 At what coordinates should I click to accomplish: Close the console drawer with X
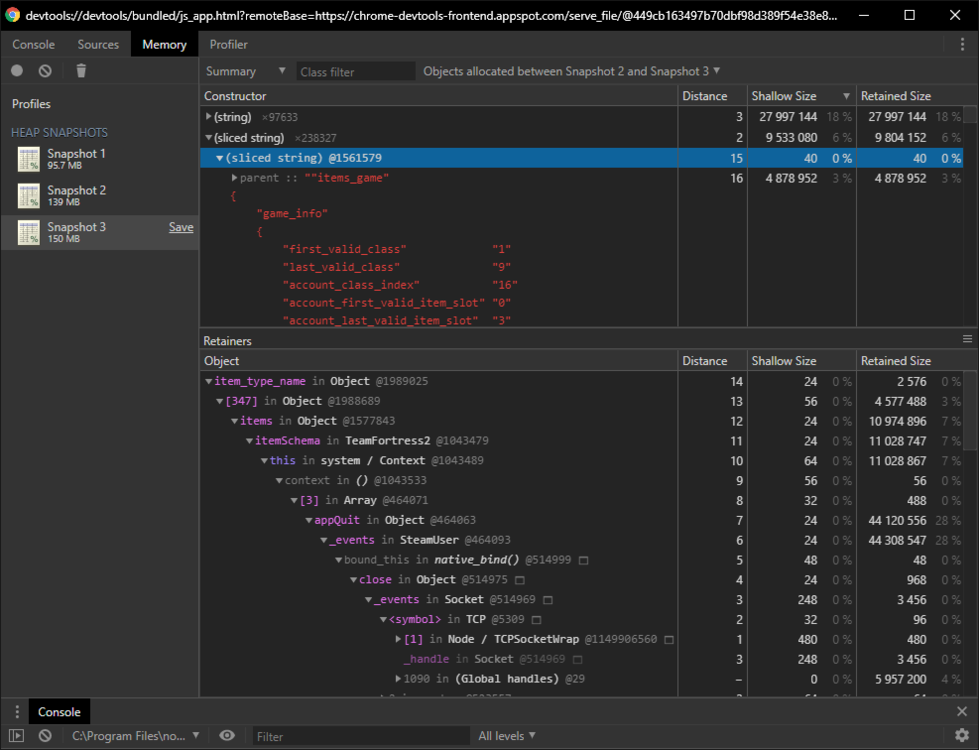click(961, 712)
